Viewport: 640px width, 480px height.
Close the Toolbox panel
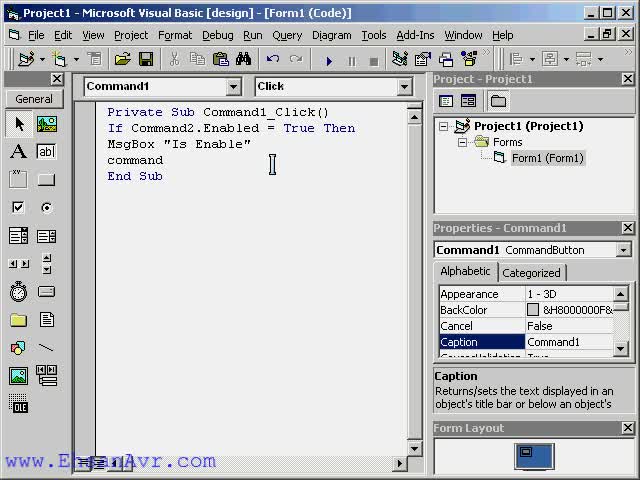[57, 79]
